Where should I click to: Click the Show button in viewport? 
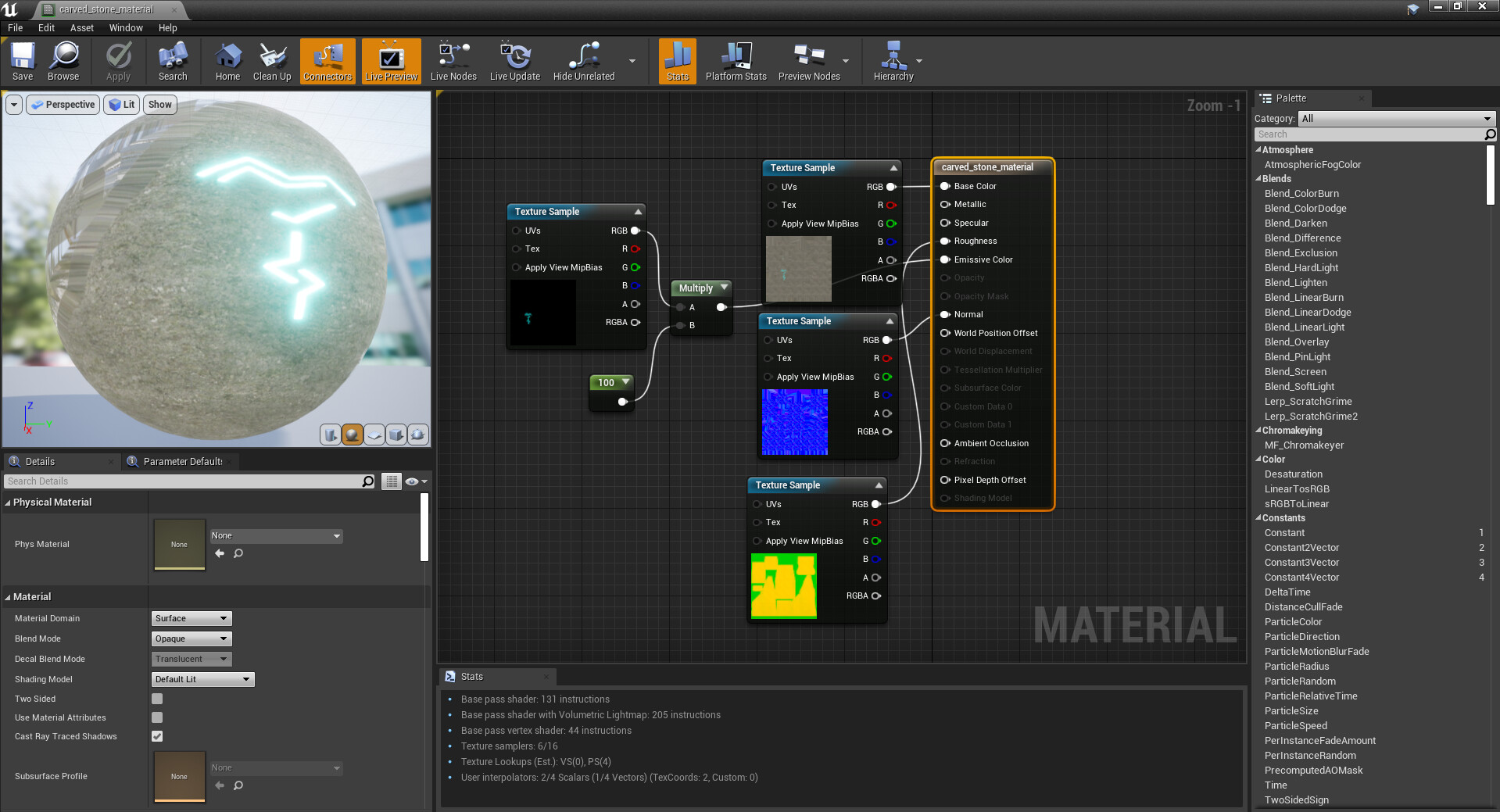(x=160, y=105)
